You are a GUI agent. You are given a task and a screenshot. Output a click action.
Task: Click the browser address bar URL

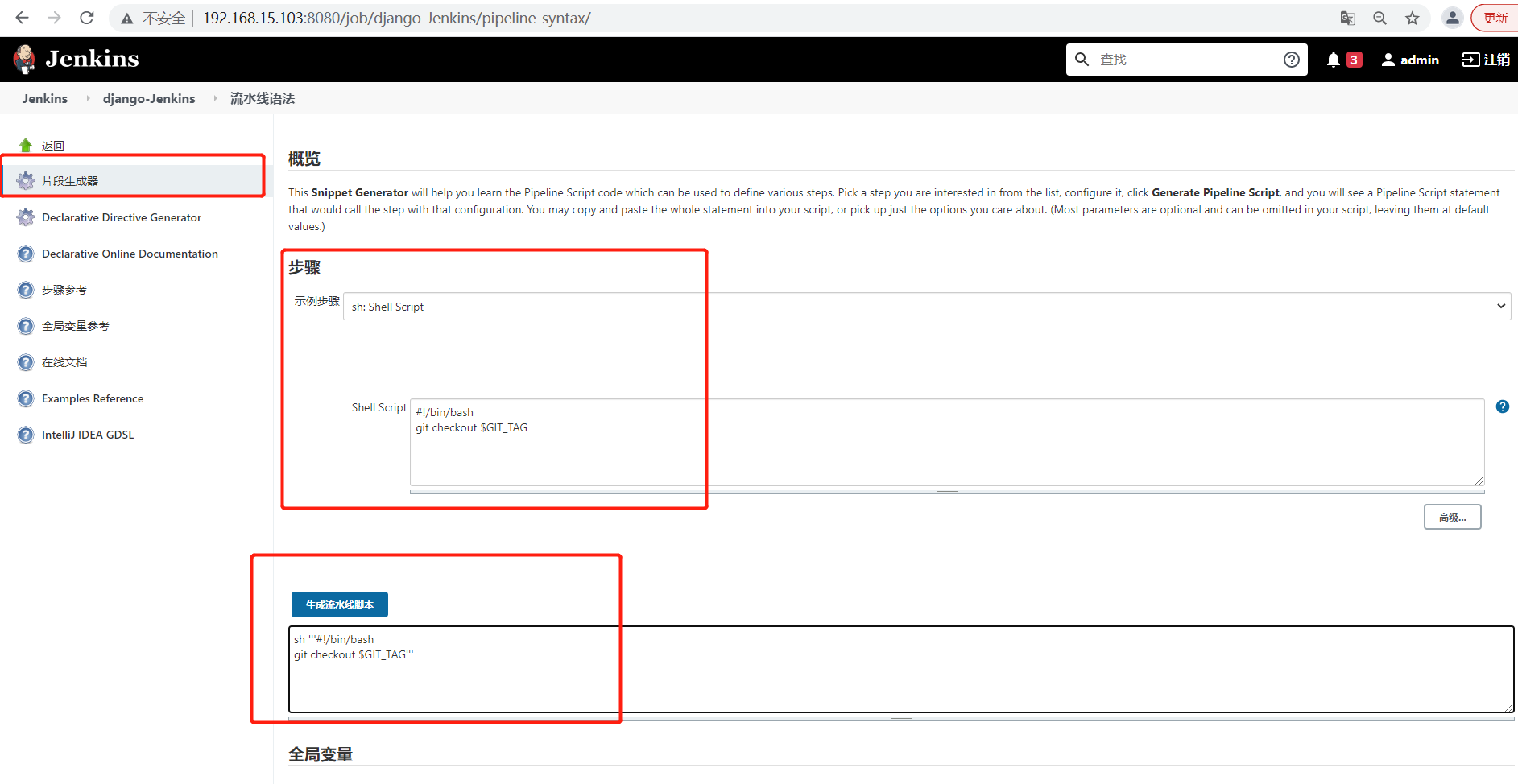click(x=396, y=18)
